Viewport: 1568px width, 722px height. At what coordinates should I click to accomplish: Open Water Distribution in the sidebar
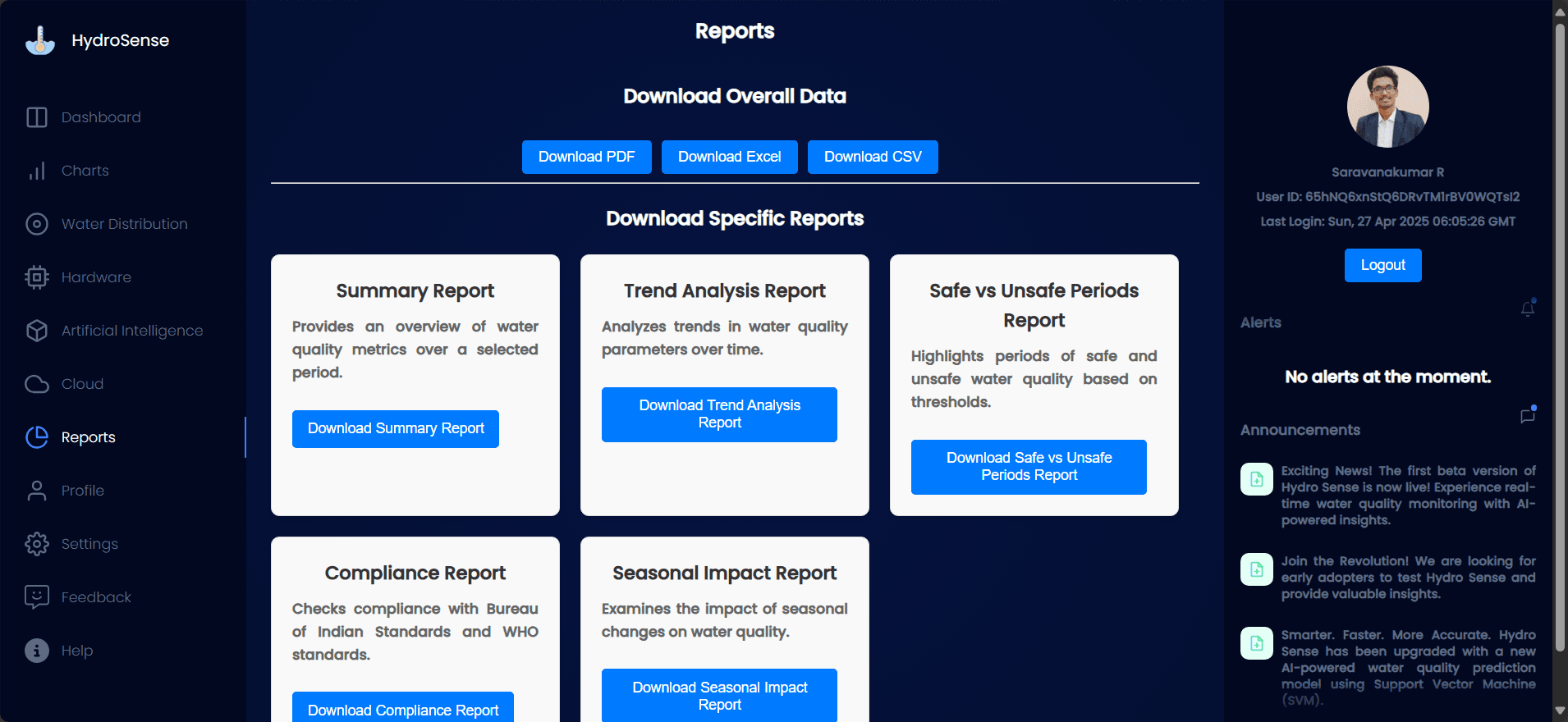click(x=123, y=224)
